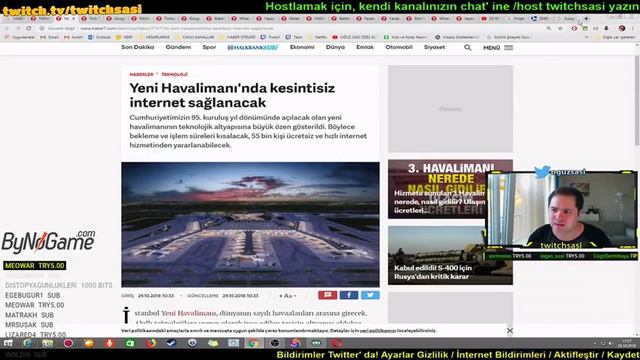Open the Spor menu item
Viewport: 640px width, 360px height.
point(209,47)
